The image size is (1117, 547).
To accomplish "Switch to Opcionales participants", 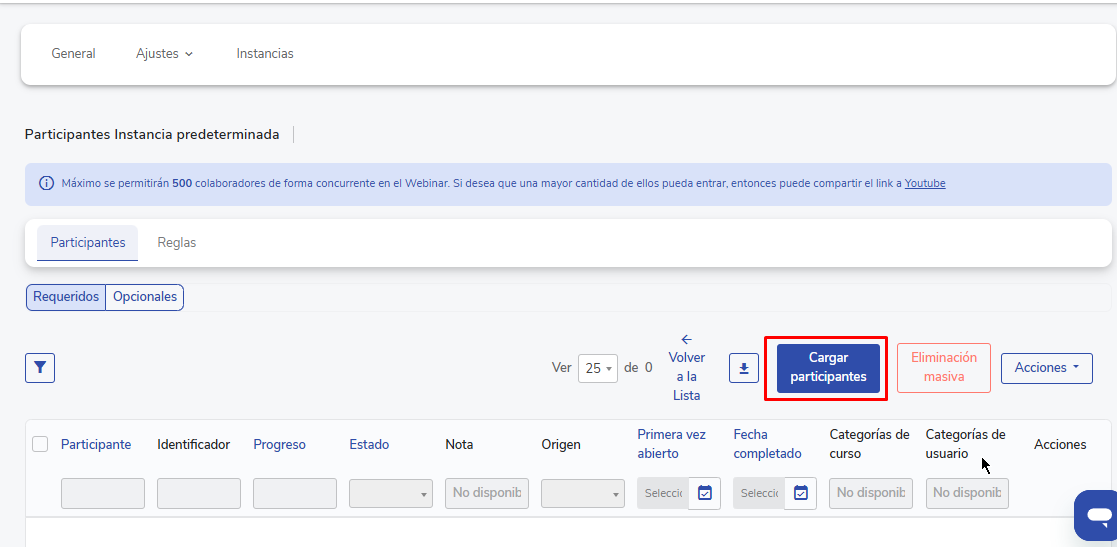I will [x=145, y=297].
